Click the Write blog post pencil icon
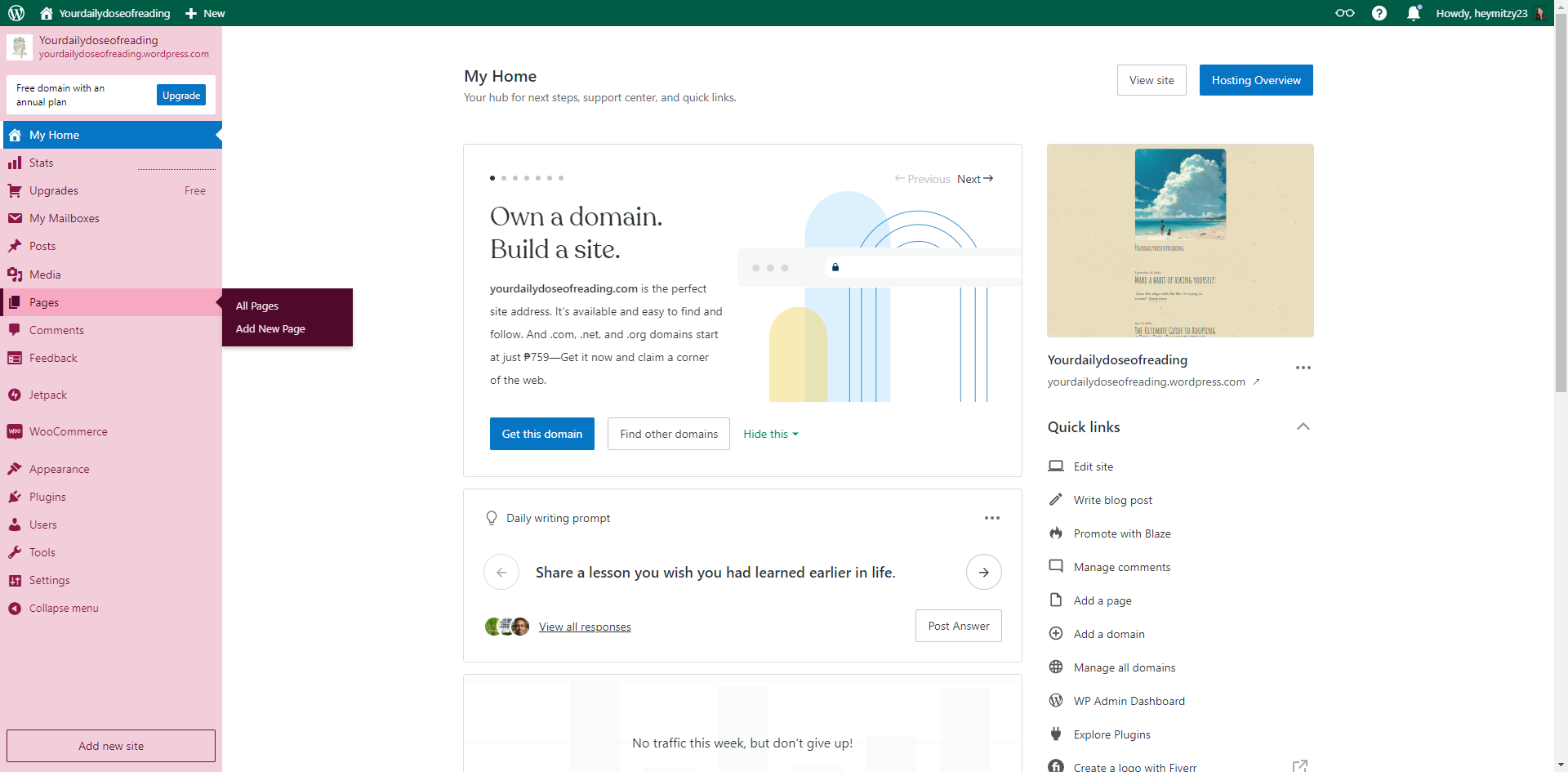The height and width of the screenshot is (772, 1568). tap(1056, 500)
